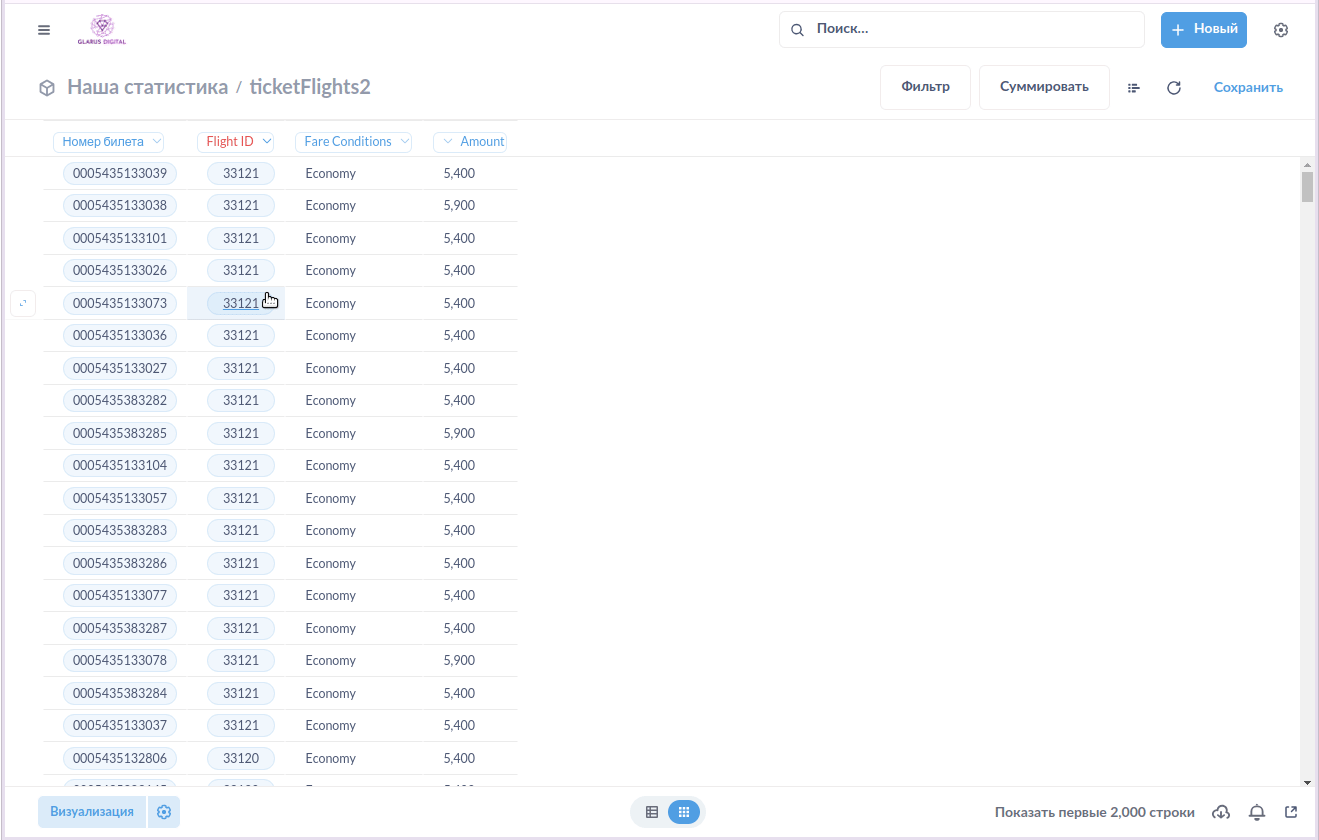Expand the Номер билета column header

point(109,142)
